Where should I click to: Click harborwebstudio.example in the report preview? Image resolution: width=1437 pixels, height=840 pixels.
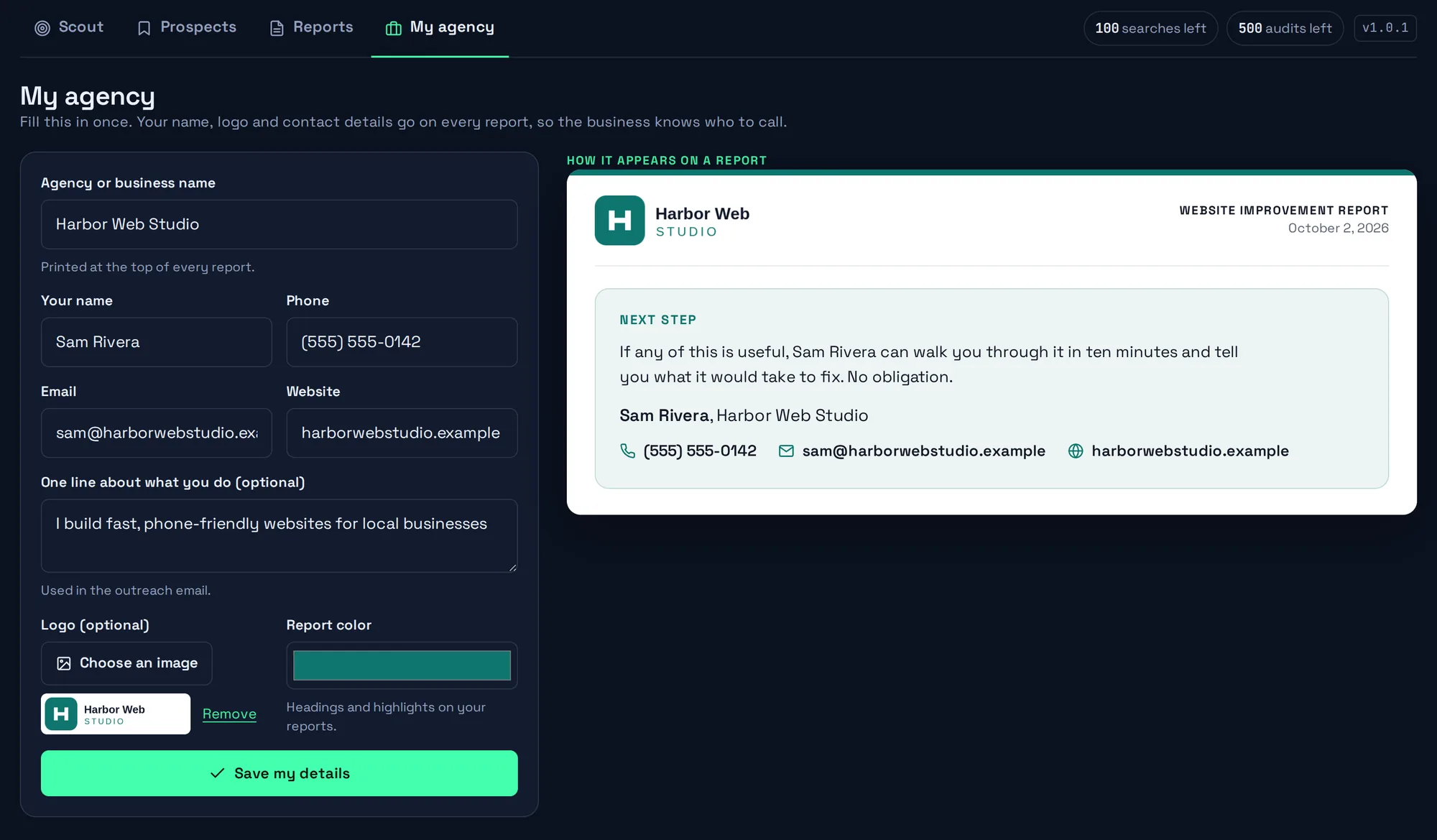(1190, 451)
